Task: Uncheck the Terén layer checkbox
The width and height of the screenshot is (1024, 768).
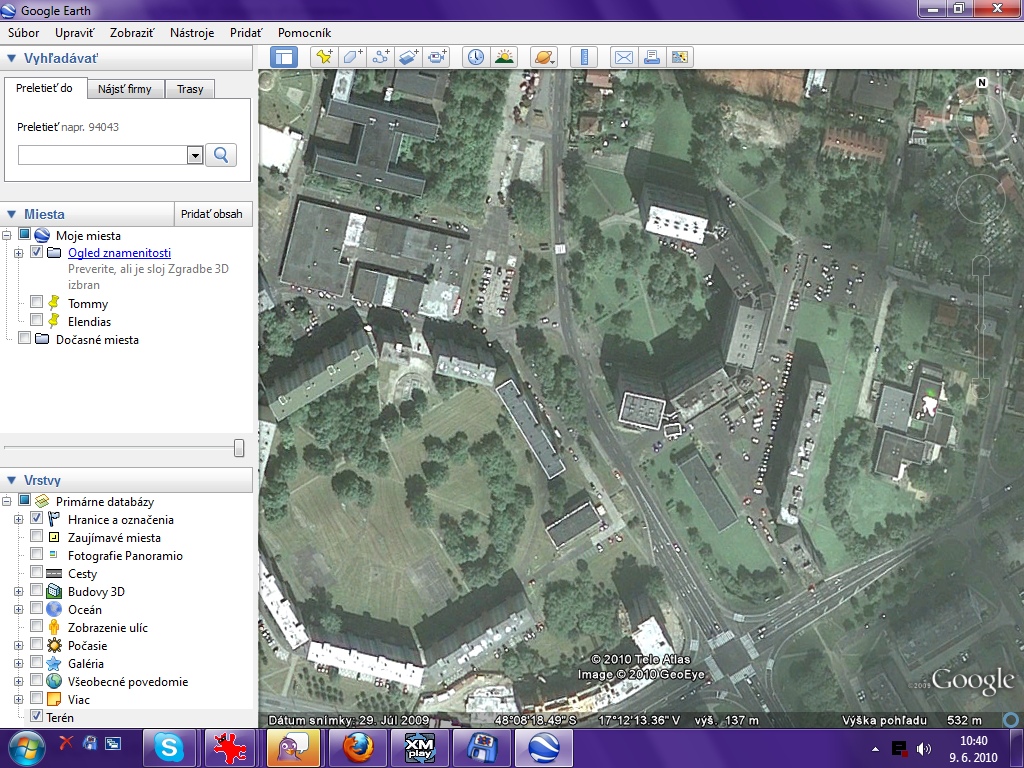Action: tap(37, 717)
